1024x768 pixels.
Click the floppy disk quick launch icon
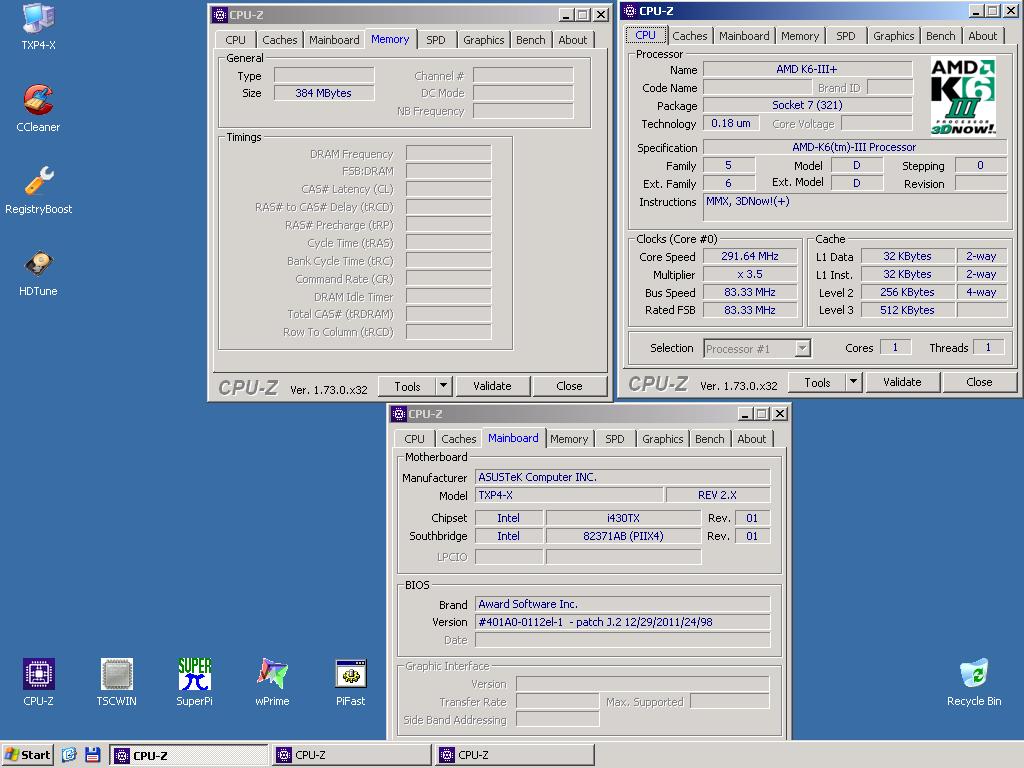[92, 755]
